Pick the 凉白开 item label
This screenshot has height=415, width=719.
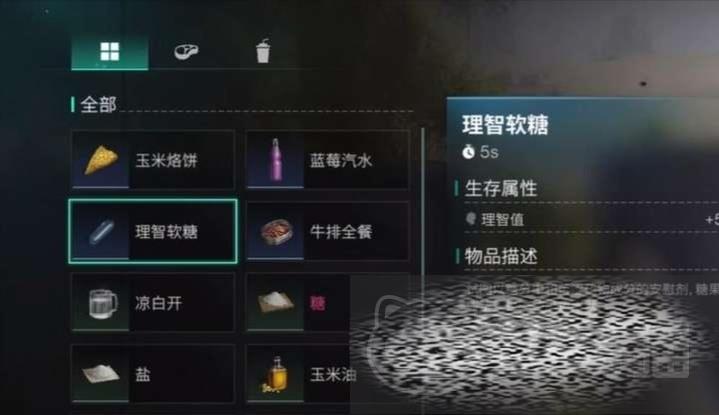tap(158, 303)
